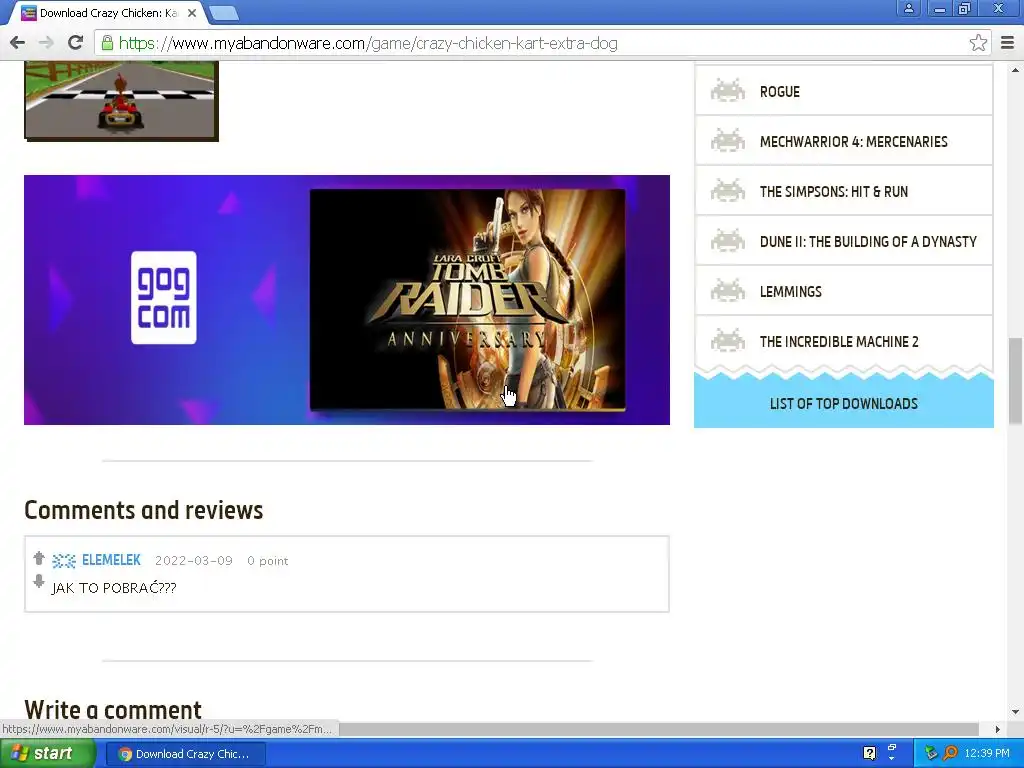Image resolution: width=1024 pixels, height=768 pixels.
Task: Click the invader icon beside Lemmings
Action: [x=728, y=291]
